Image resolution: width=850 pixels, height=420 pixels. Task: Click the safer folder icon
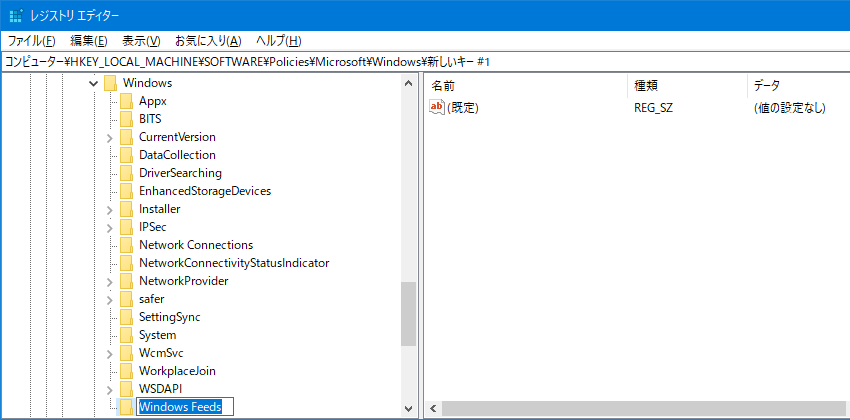click(x=126, y=299)
